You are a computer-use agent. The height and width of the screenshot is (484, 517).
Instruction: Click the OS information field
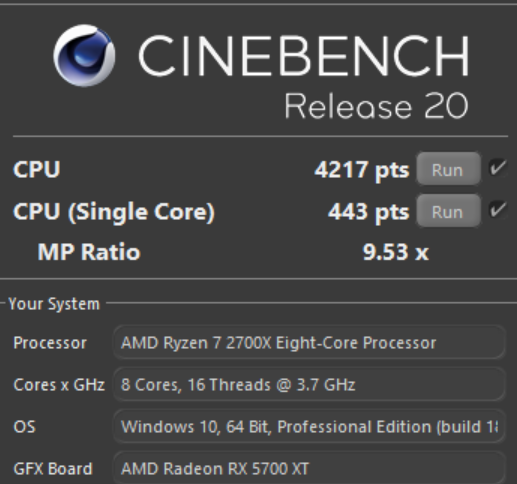click(x=310, y=426)
